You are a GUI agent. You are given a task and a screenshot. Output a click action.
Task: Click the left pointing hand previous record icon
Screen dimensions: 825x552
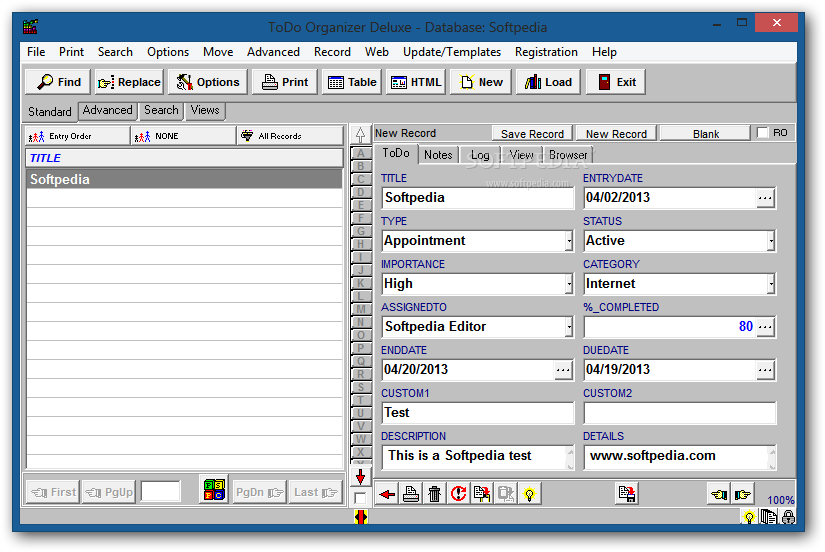(719, 494)
